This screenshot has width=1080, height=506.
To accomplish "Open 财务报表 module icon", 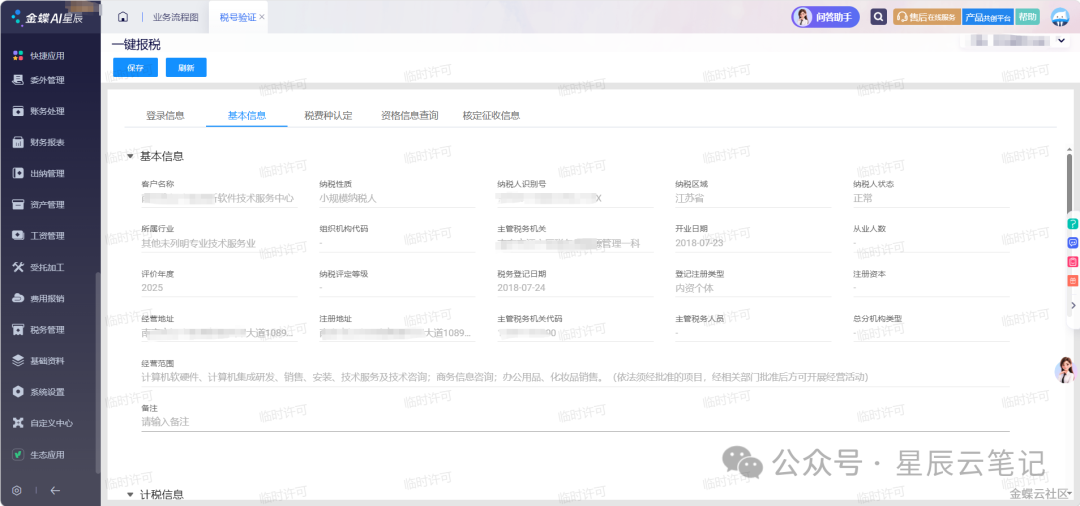I will (x=19, y=143).
